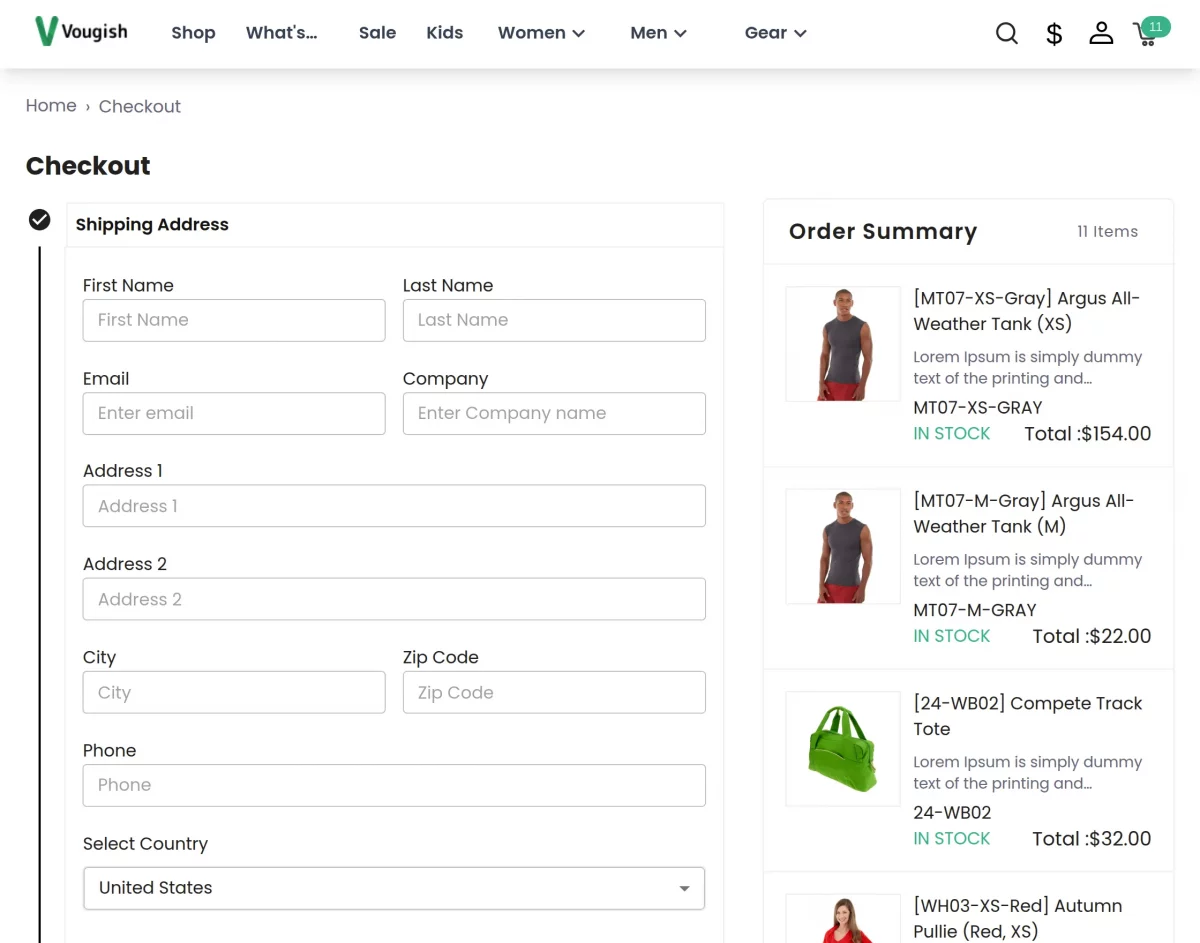Follow the Home breadcrumb link
The height and width of the screenshot is (943, 1200).
pos(51,106)
